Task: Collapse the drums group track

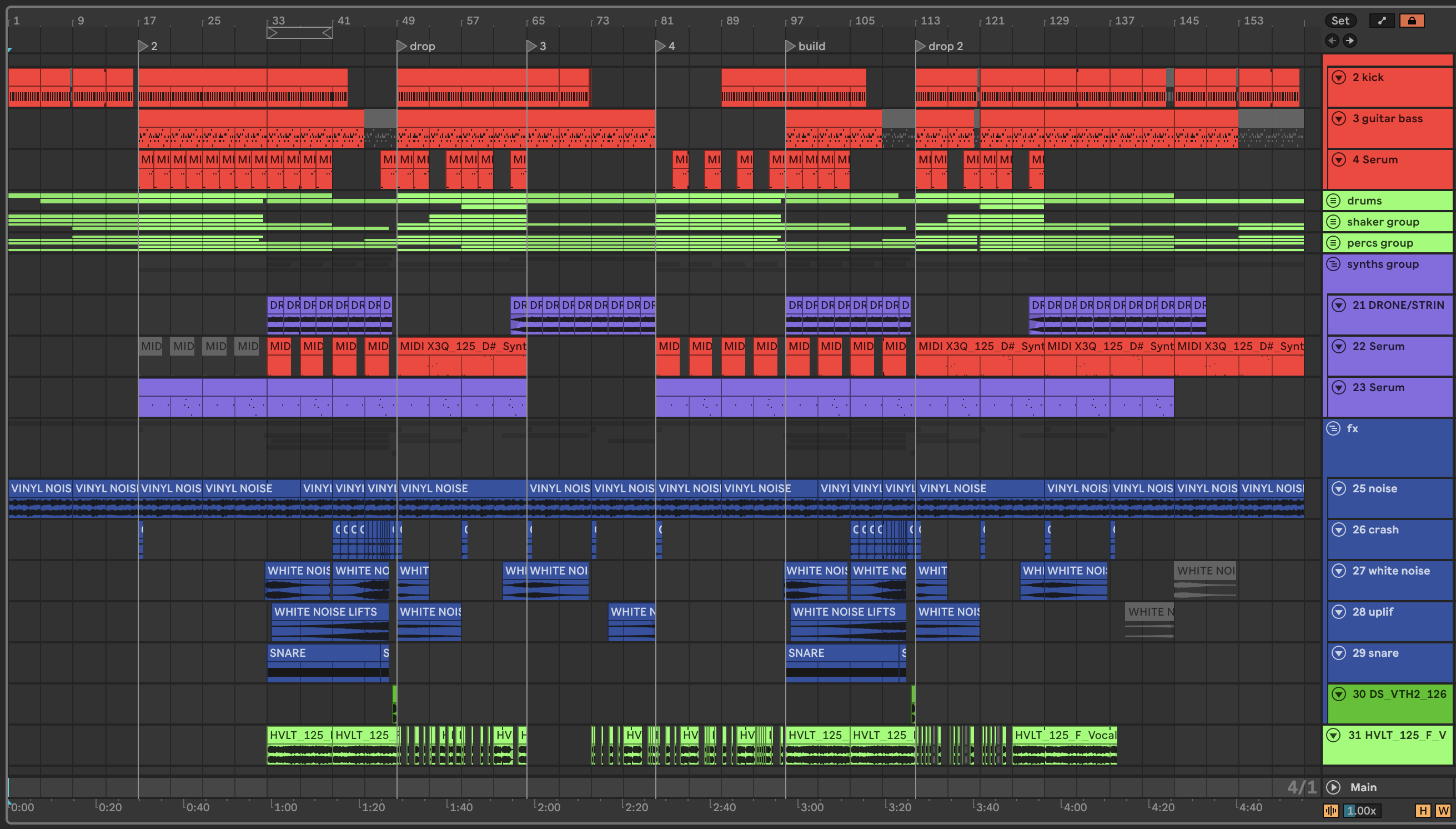Action: pos(1333,201)
